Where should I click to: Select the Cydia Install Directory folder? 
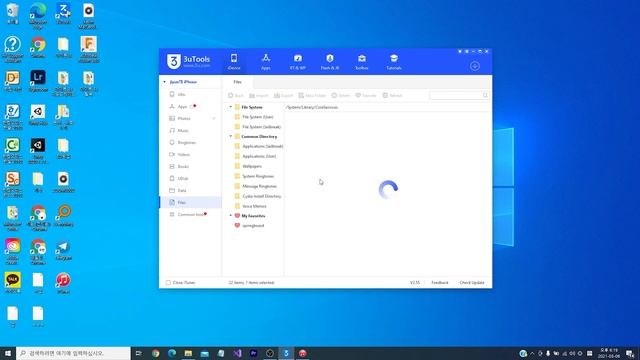[261, 196]
